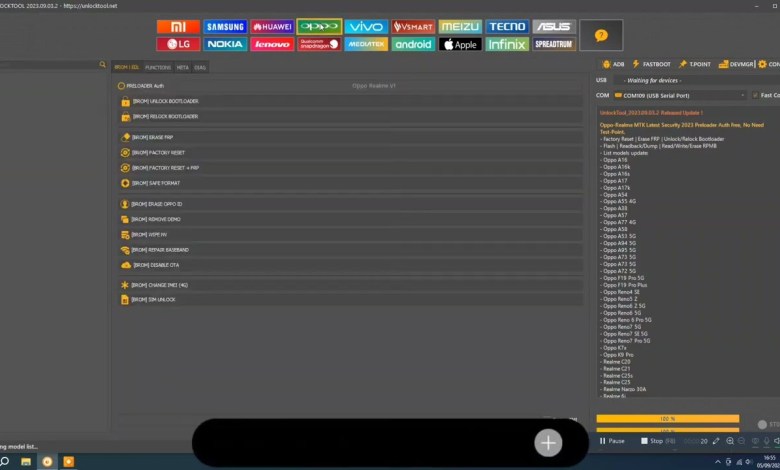The height and width of the screenshot is (470, 780).
Task: Run [BROM] FACTORY RESET
Action: tap(350, 153)
